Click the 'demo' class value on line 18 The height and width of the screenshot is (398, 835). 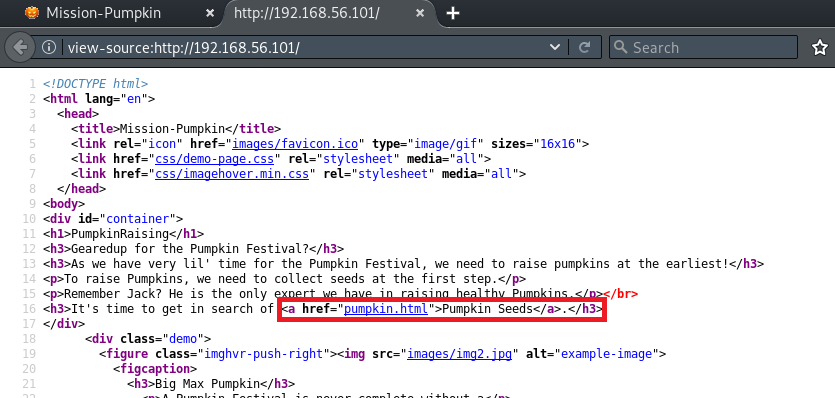click(183, 339)
